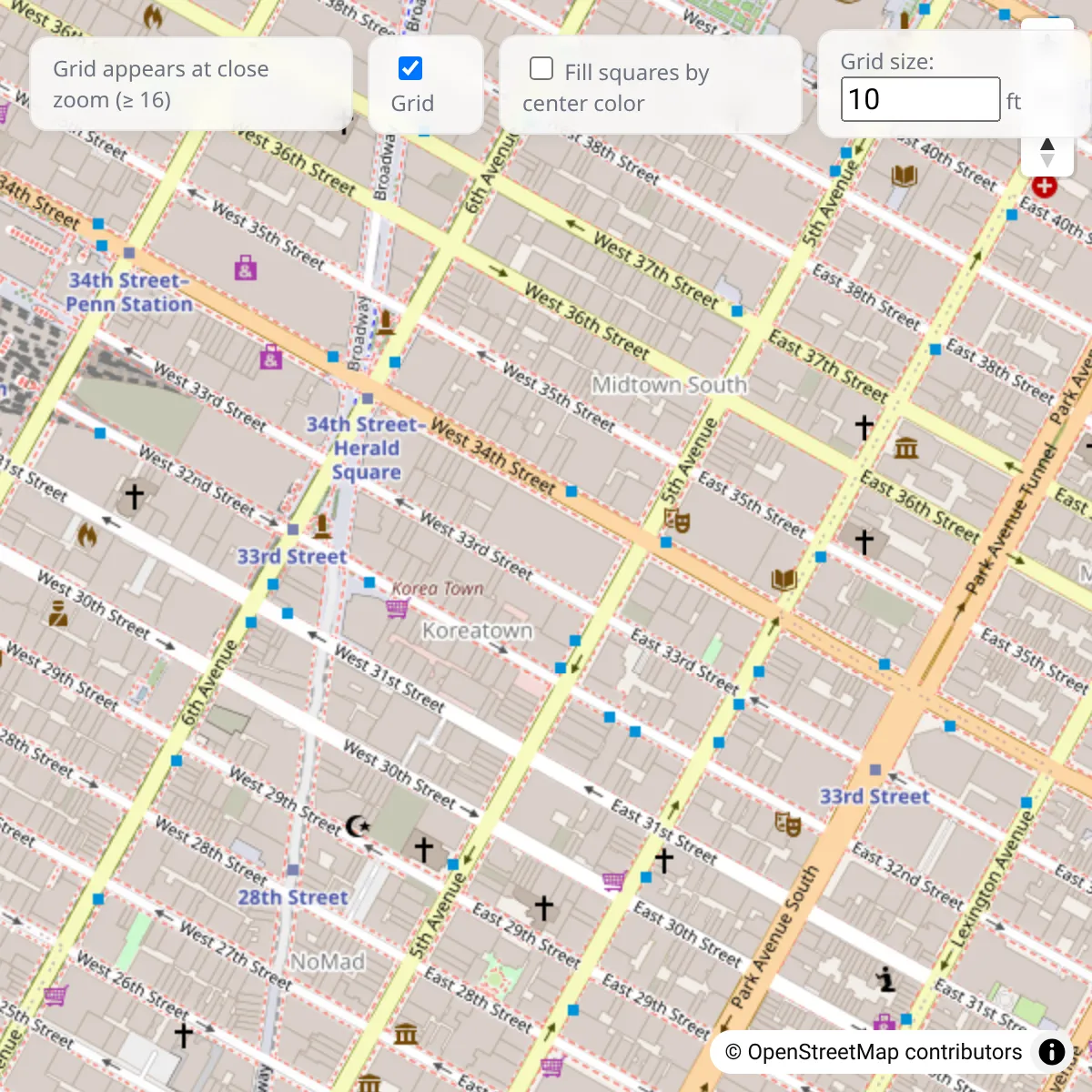Uncheck the Grid checkbox
The height and width of the screenshot is (1092, 1092).
click(x=410, y=68)
